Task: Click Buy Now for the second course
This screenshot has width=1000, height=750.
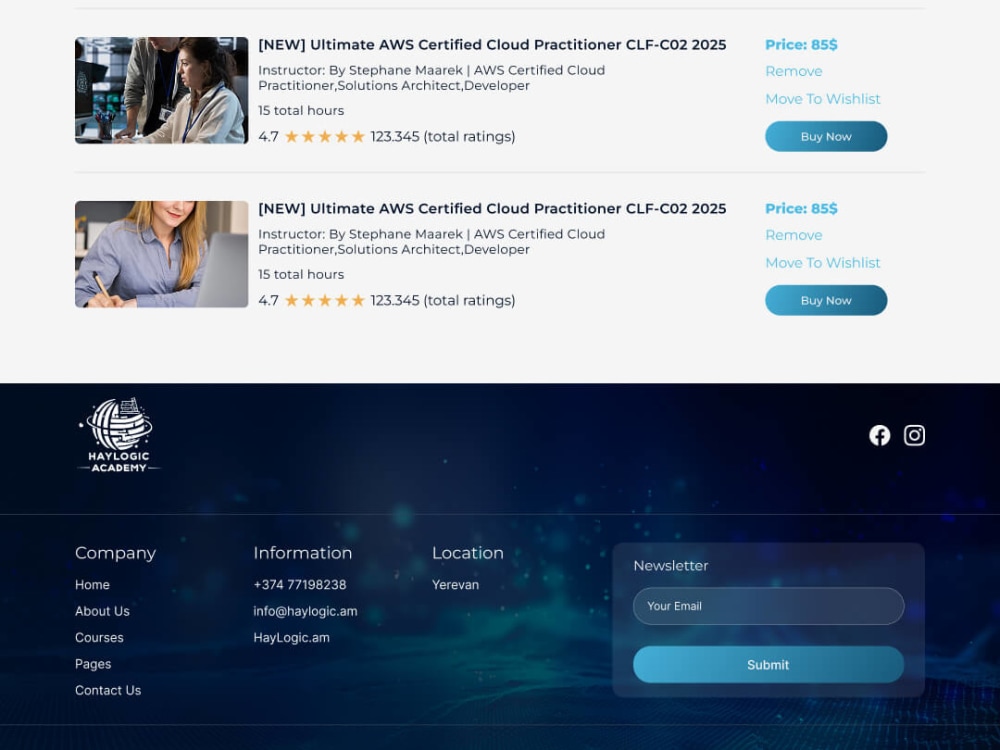Action: click(x=826, y=300)
